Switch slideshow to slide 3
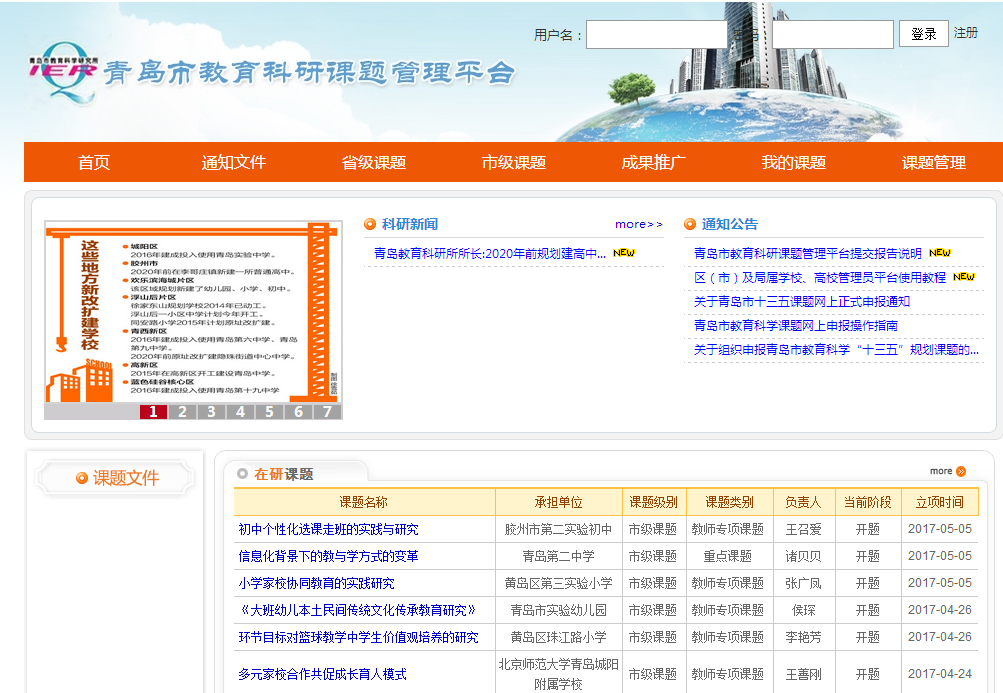Image resolution: width=1003 pixels, height=693 pixels. (211, 411)
